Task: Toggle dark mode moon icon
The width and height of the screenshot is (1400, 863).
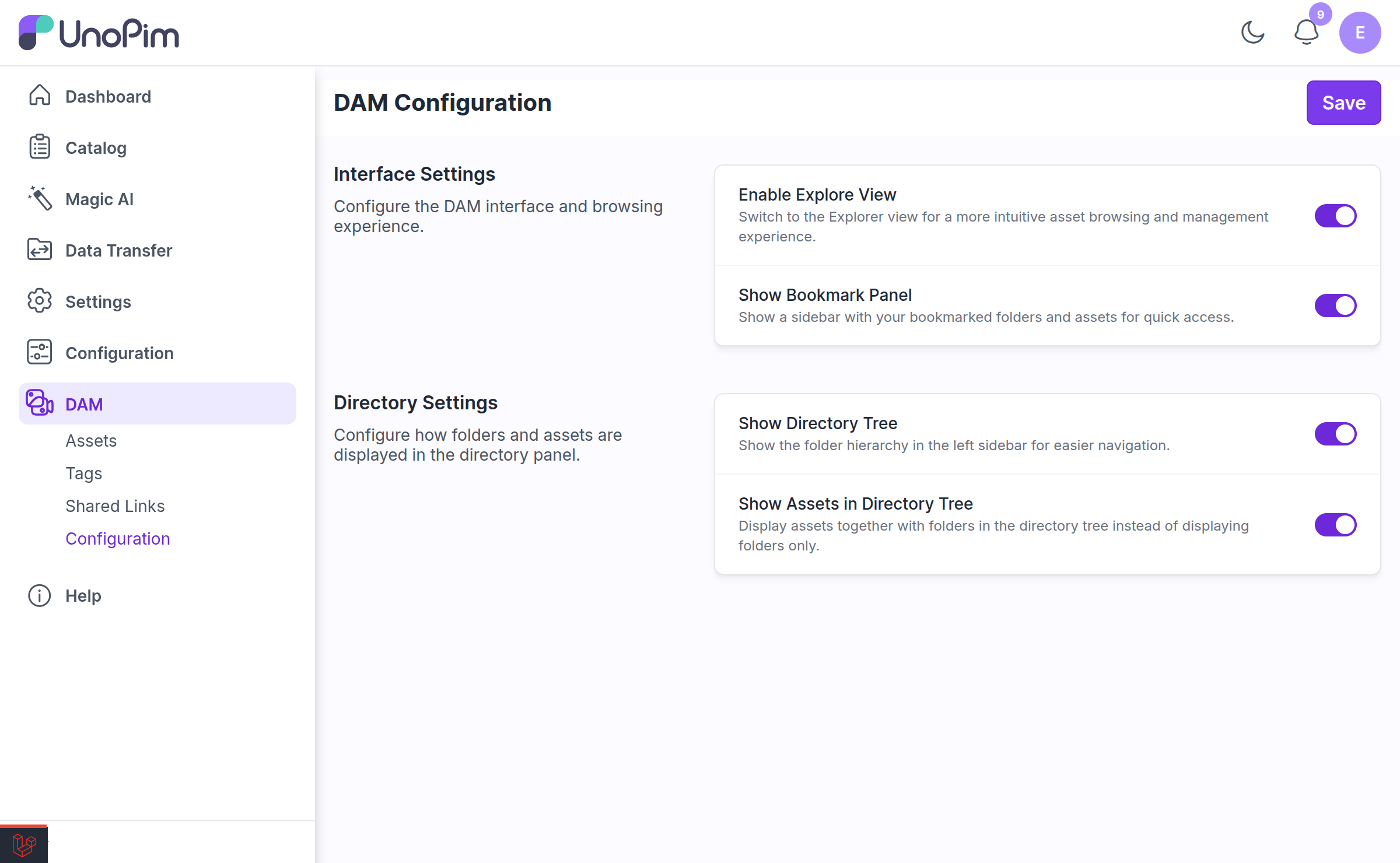Action: (1252, 33)
